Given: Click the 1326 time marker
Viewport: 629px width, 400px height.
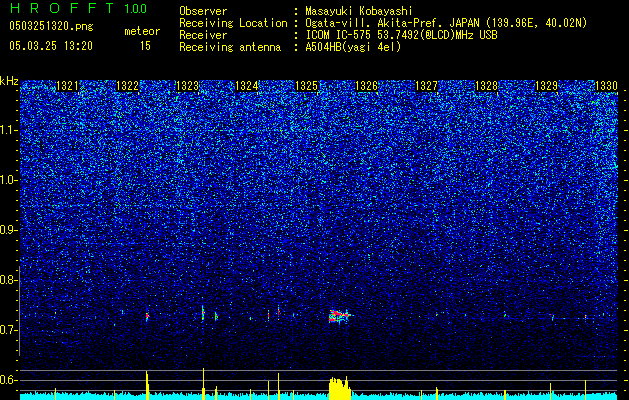Looking at the screenshot, I should coord(367,86).
